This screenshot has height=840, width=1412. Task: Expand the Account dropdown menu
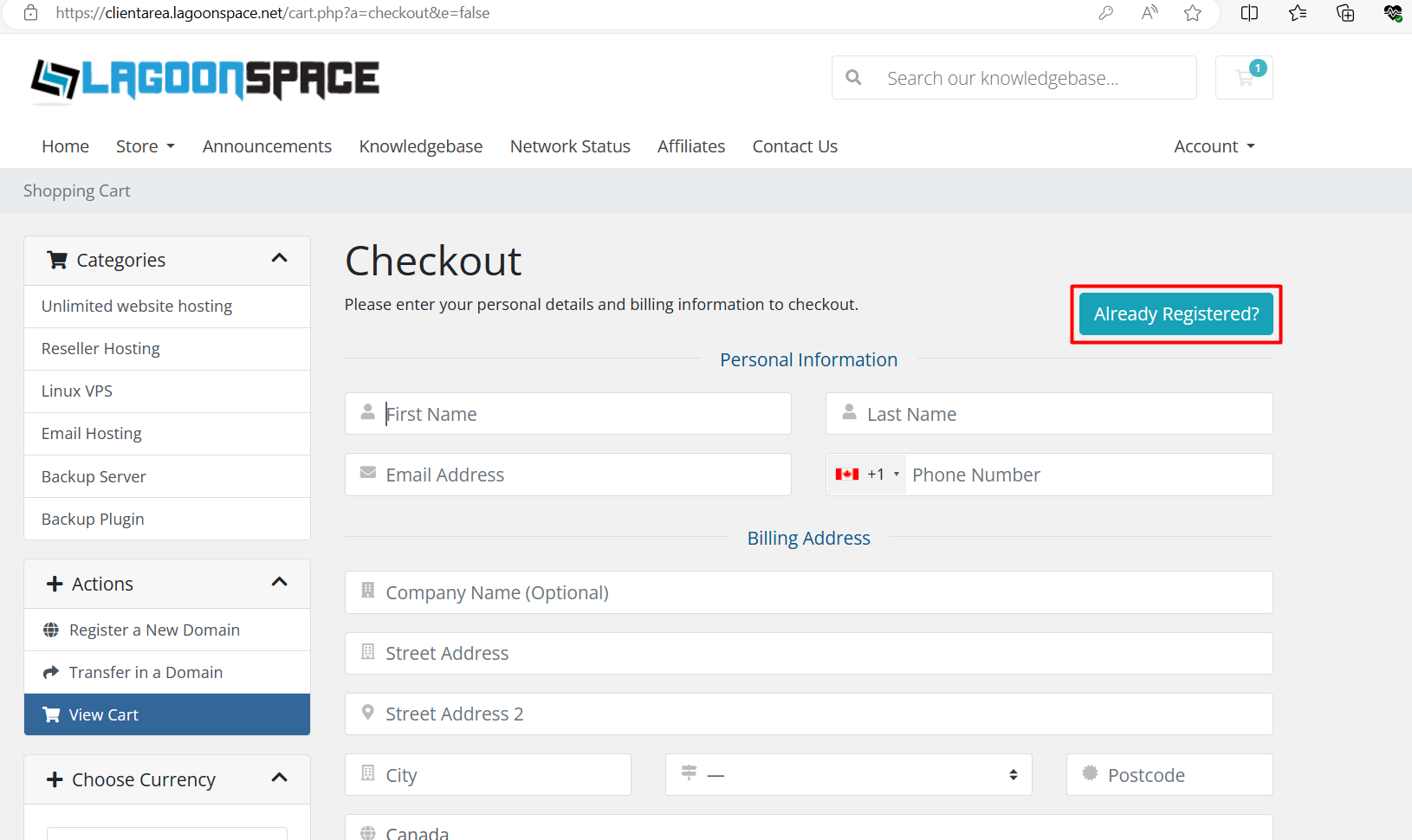(1214, 146)
